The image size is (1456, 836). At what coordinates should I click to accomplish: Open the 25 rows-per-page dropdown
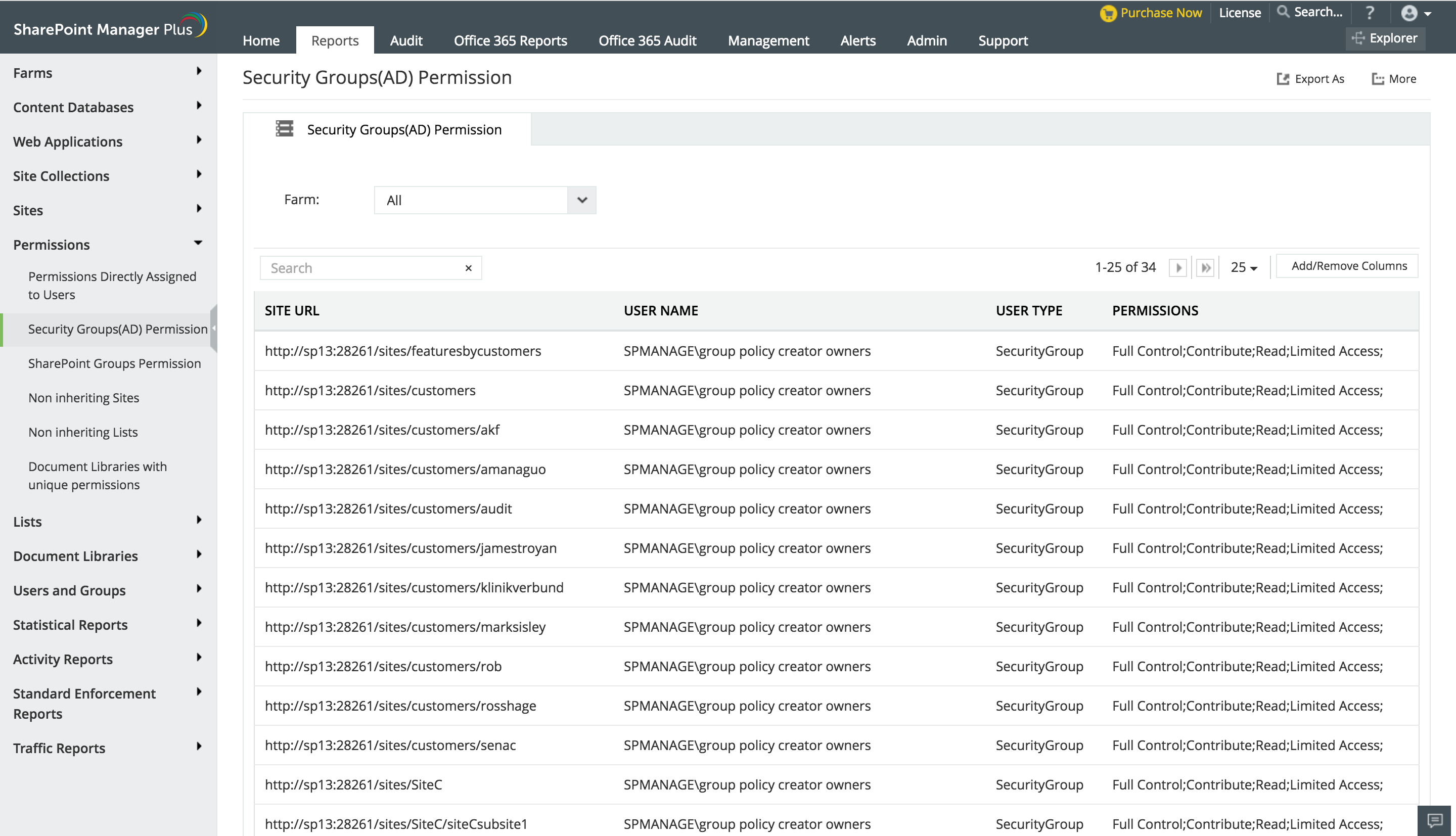coord(1244,267)
